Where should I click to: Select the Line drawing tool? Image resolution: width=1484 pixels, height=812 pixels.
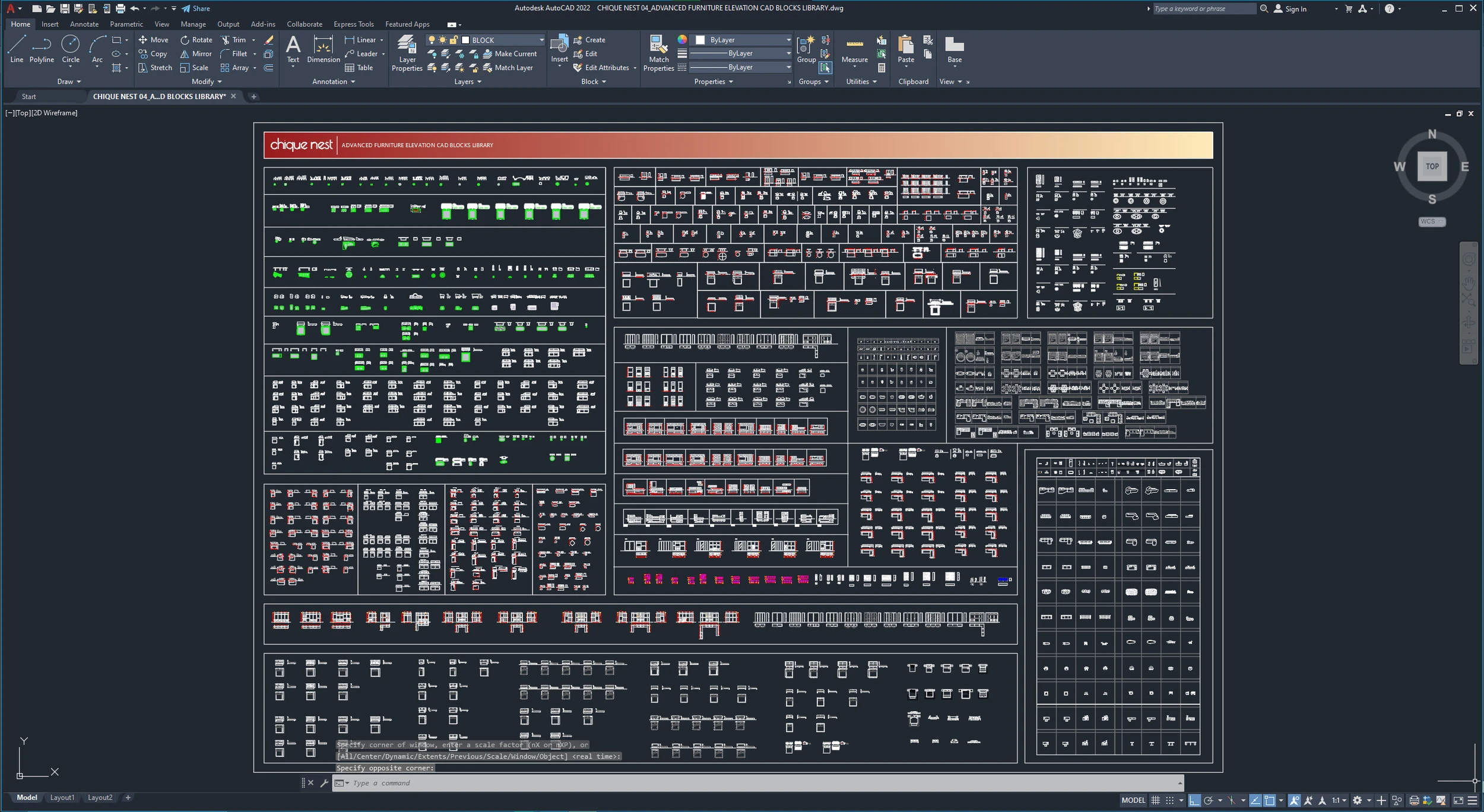pos(17,49)
